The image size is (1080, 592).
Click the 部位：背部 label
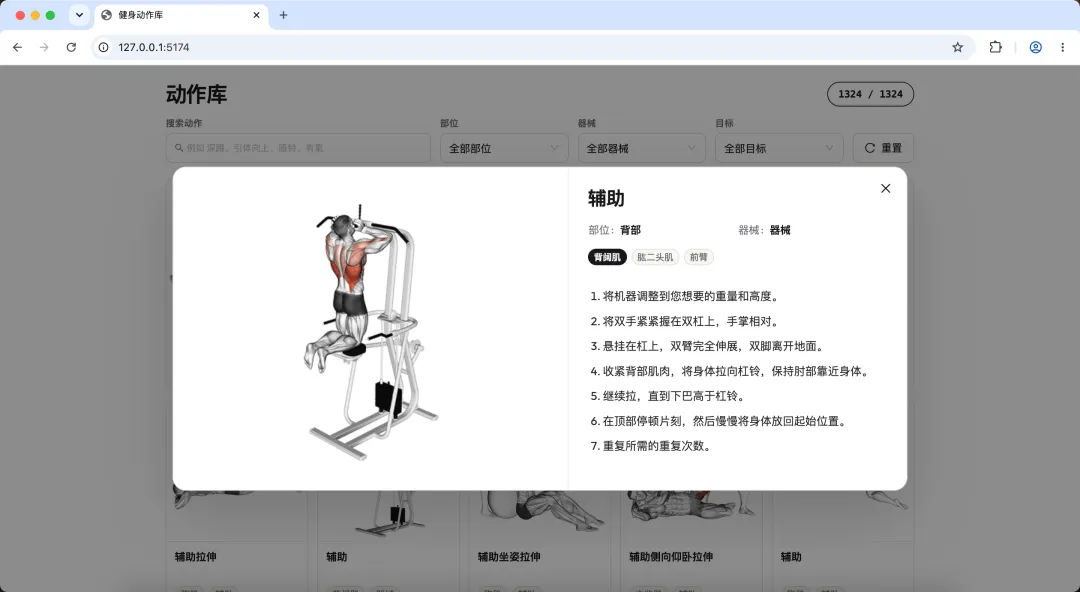coord(614,230)
